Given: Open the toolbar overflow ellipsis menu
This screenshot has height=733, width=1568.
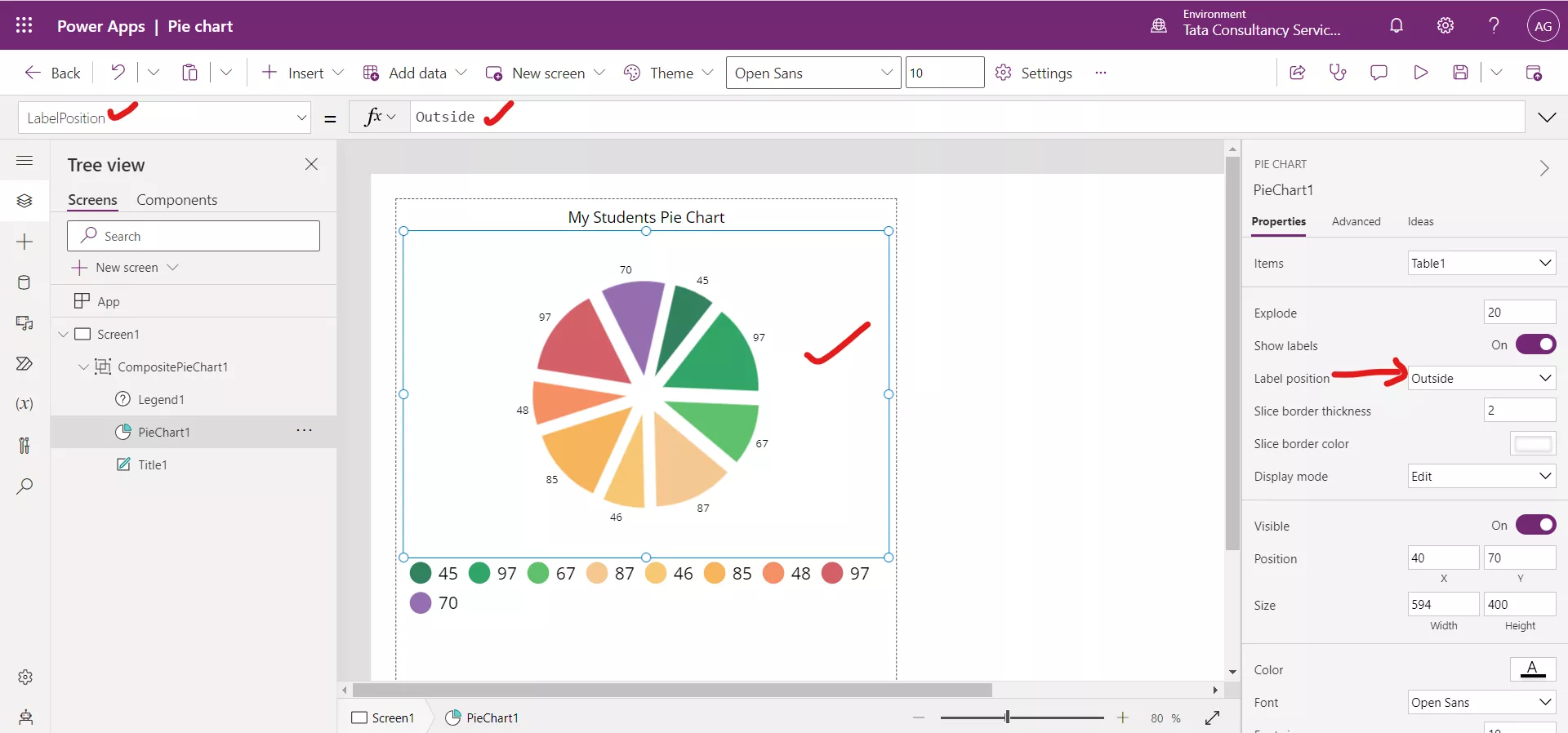Looking at the screenshot, I should [1101, 73].
